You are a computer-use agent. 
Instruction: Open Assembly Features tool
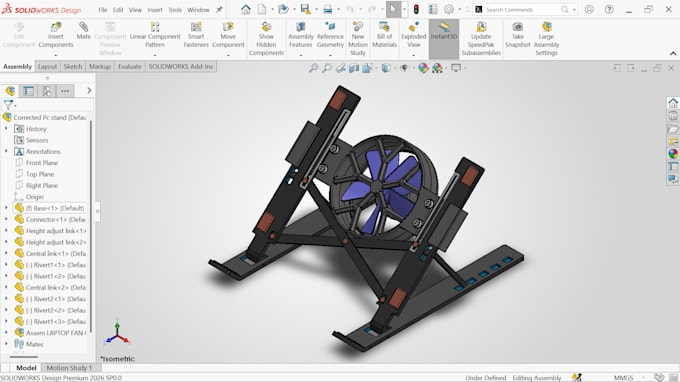301,36
